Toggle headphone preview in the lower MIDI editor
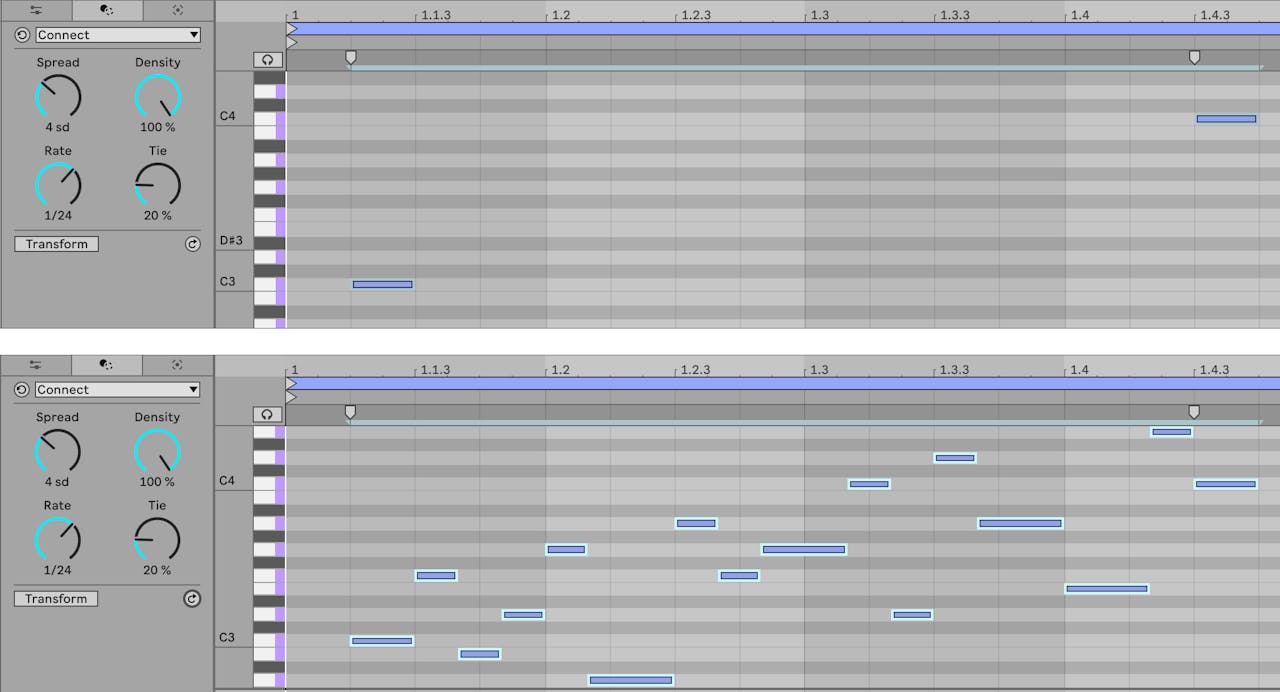This screenshot has width=1280, height=692. click(267, 413)
